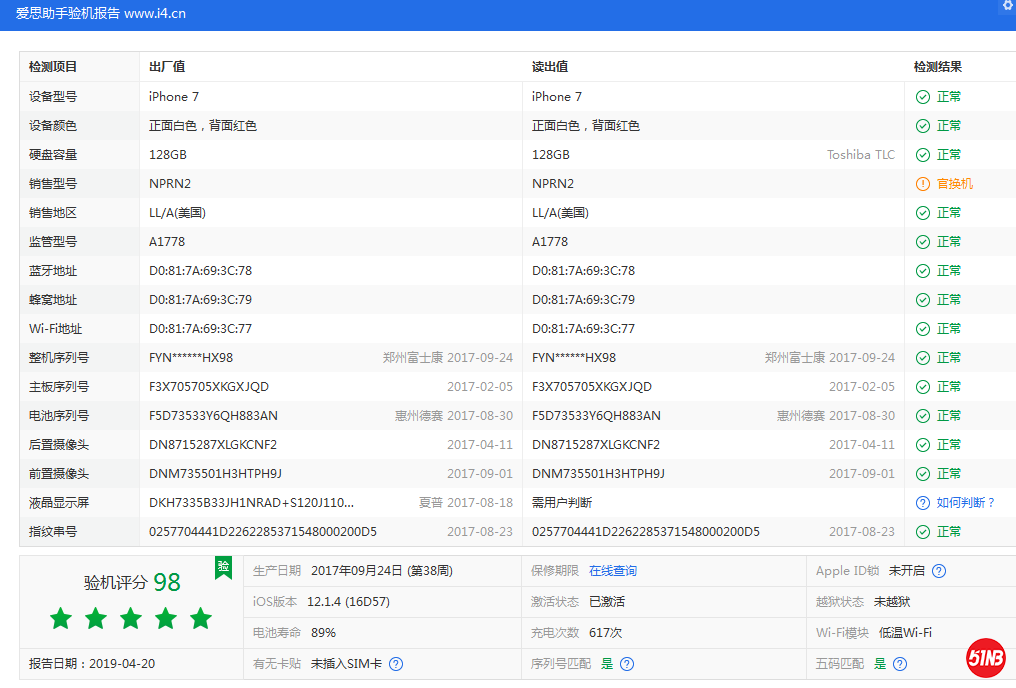The width and height of the screenshot is (1016, 688).
Task: Click the 验机评分 98 score
Action: [132, 582]
